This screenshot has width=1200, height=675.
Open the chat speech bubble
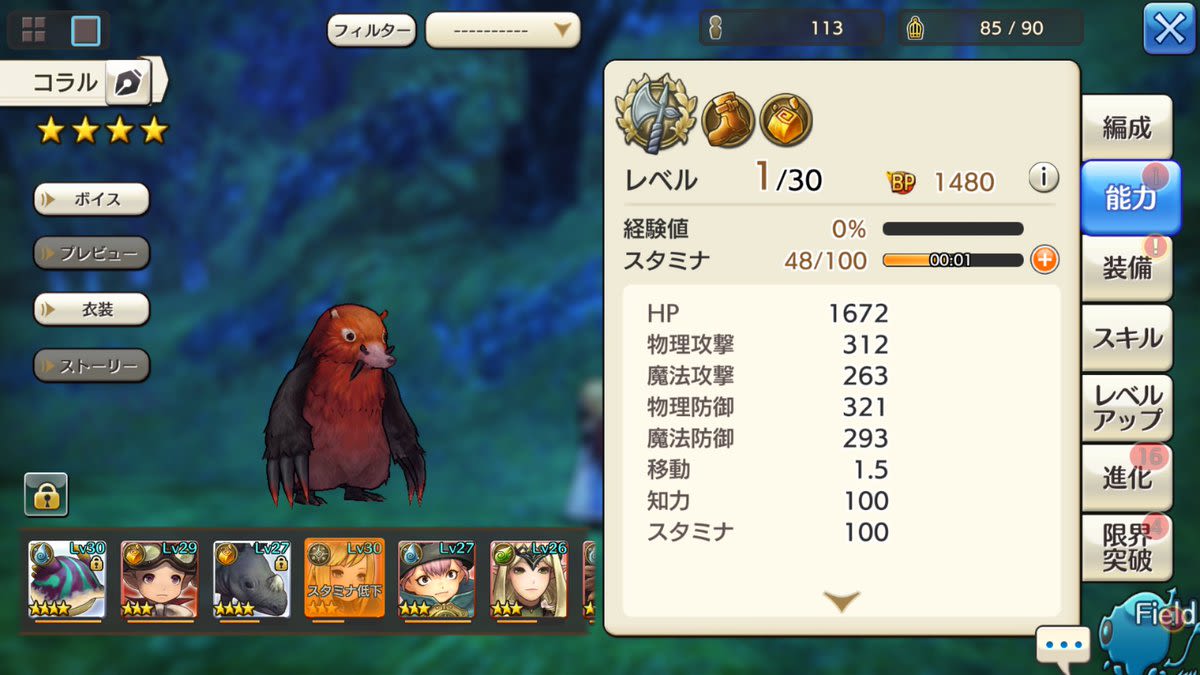coord(1063,646)
